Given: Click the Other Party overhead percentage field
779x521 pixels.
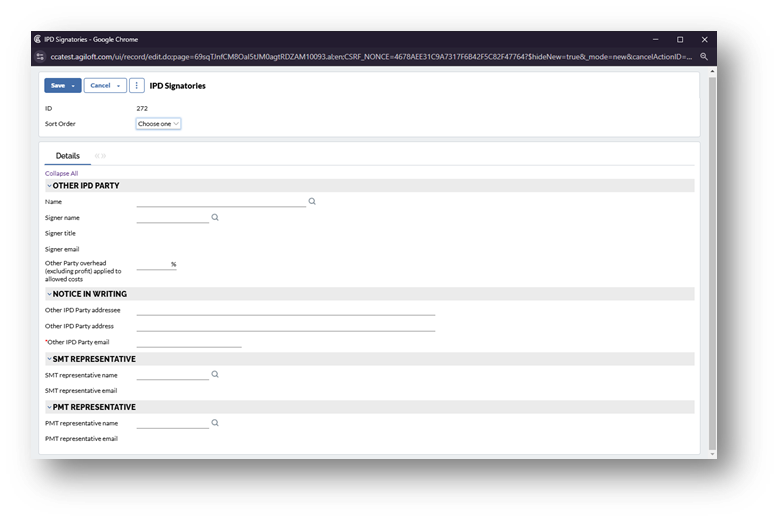Looking at the screenshot, I should click(x=153, y=265).
